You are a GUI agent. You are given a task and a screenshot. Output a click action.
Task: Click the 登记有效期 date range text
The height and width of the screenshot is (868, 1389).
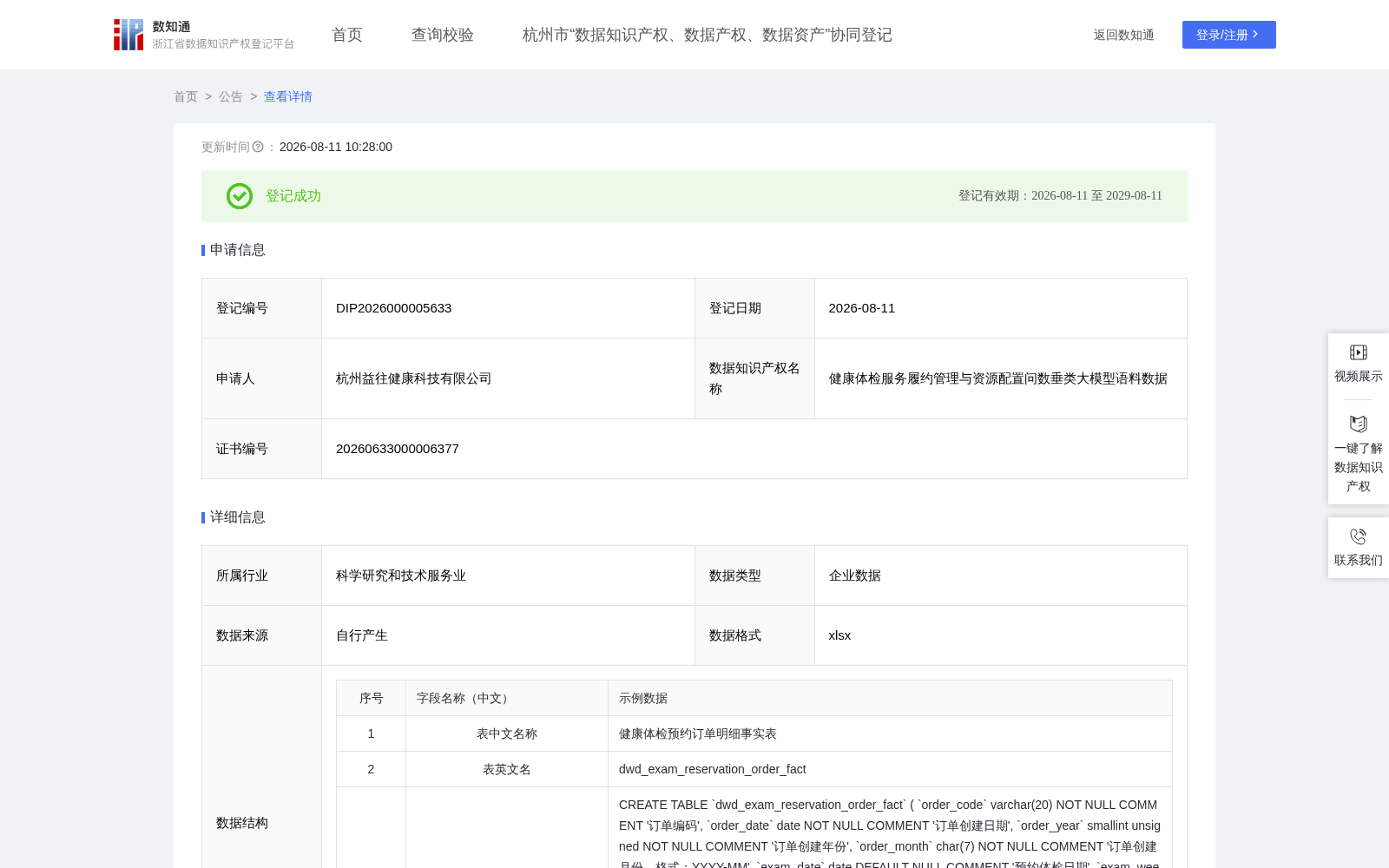1060,196
